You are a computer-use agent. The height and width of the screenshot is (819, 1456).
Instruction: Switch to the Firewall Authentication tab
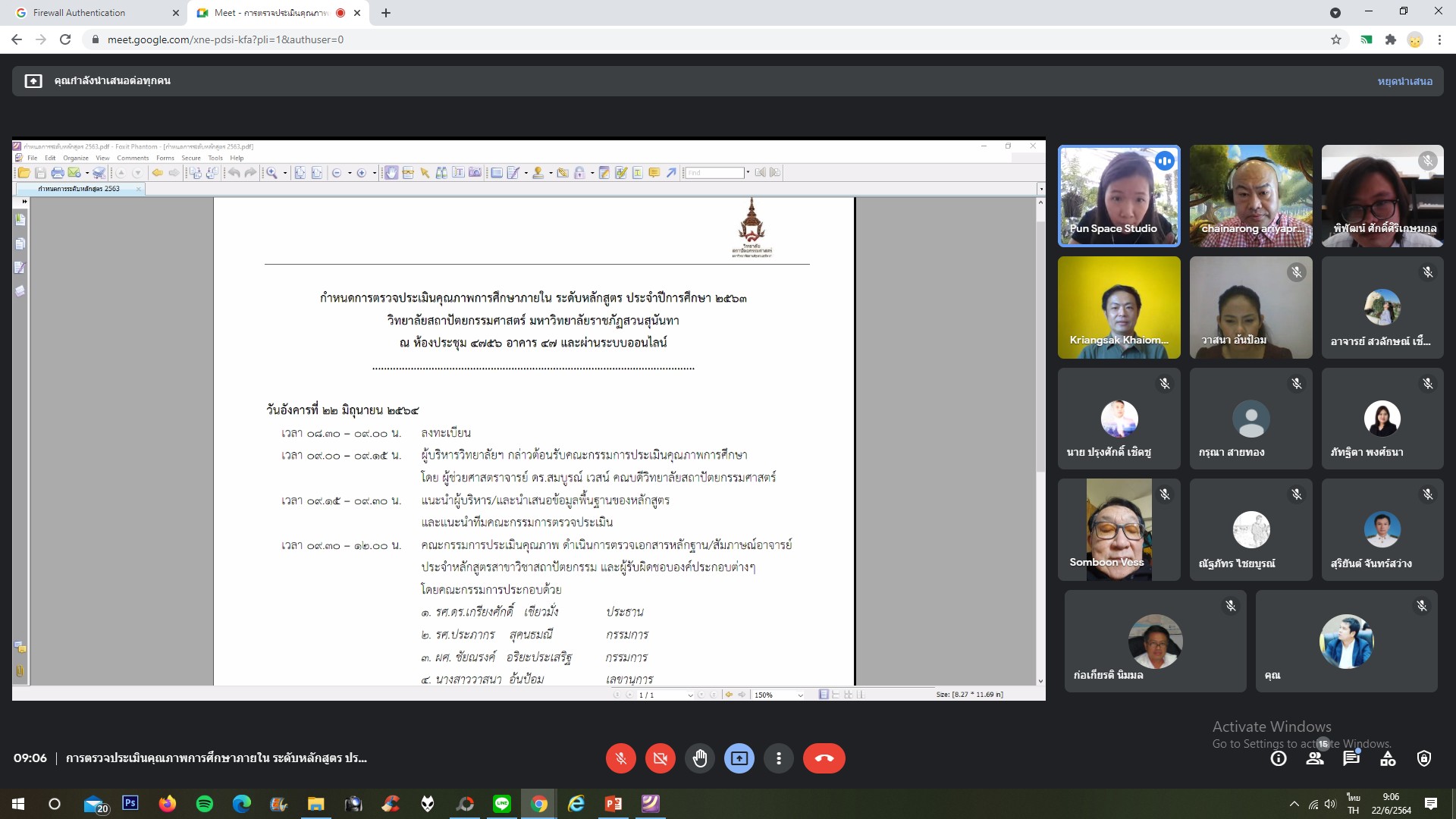[80, 13]
